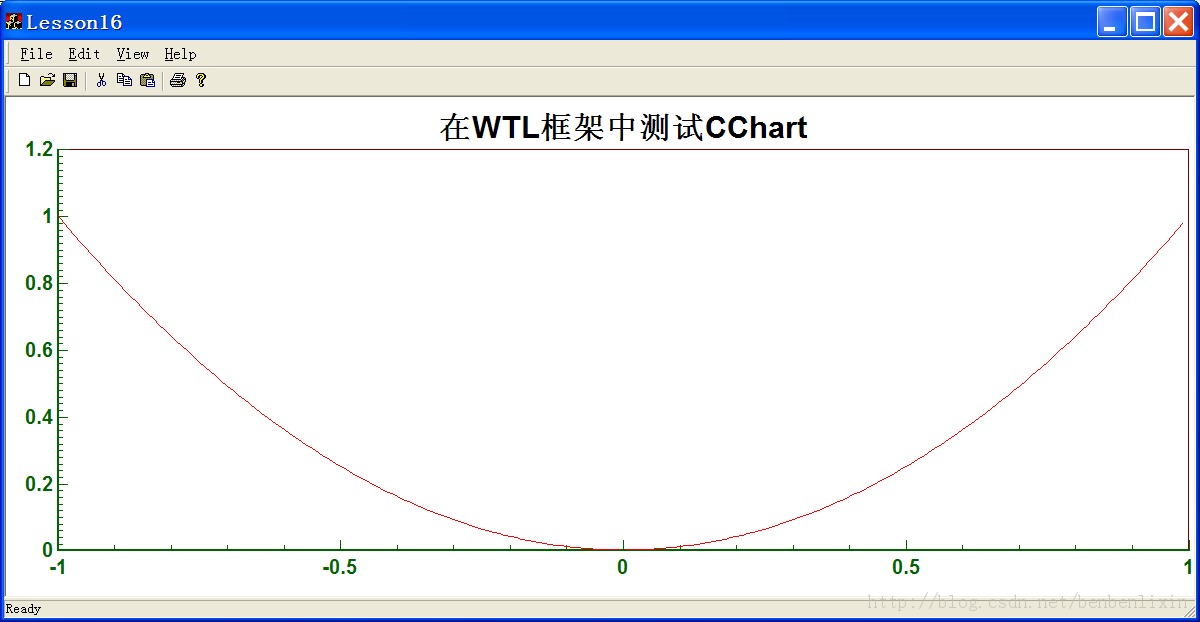Print the chart with the printer icon
Viewport: 1200px width, 622px height.
[177, 80]
